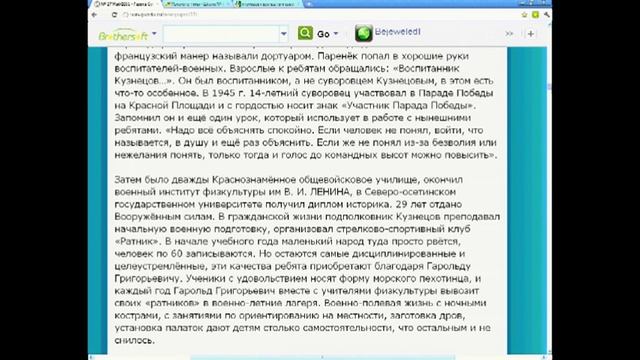
Task: Click the browser back arrow
Action: tap(95, 15)
